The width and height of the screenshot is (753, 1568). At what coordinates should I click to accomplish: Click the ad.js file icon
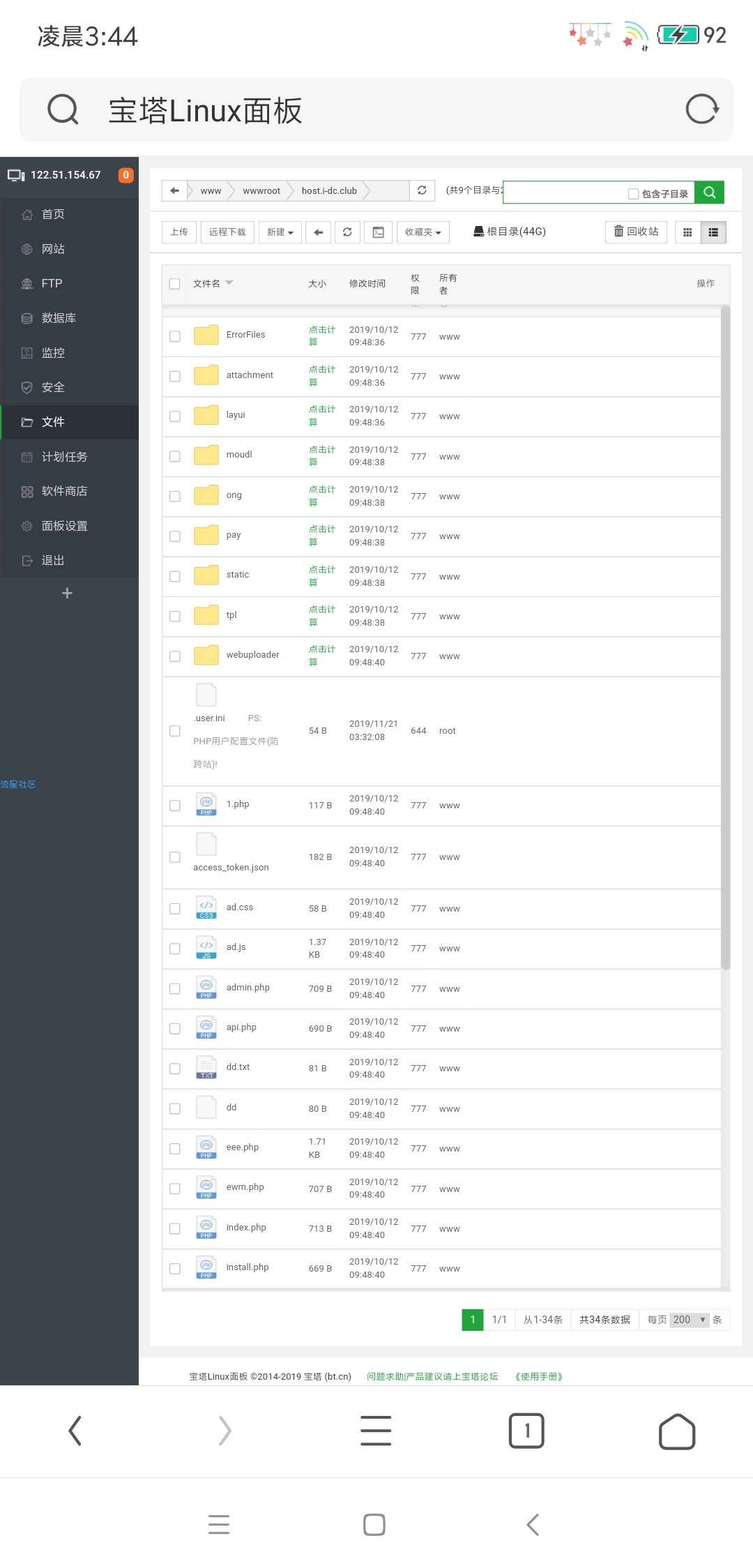coord(206,947)
